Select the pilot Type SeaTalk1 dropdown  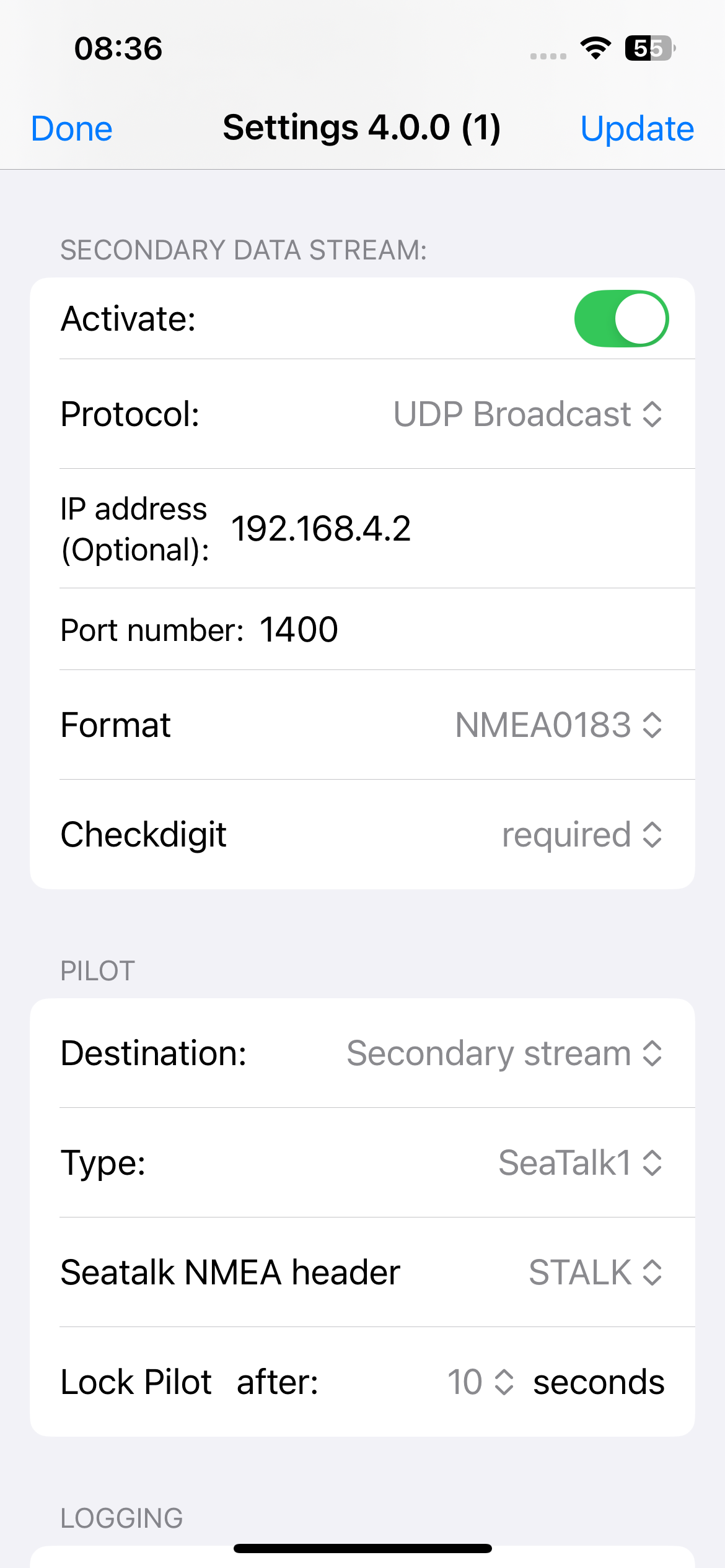pyautogui.click(x=581, y=1162)
